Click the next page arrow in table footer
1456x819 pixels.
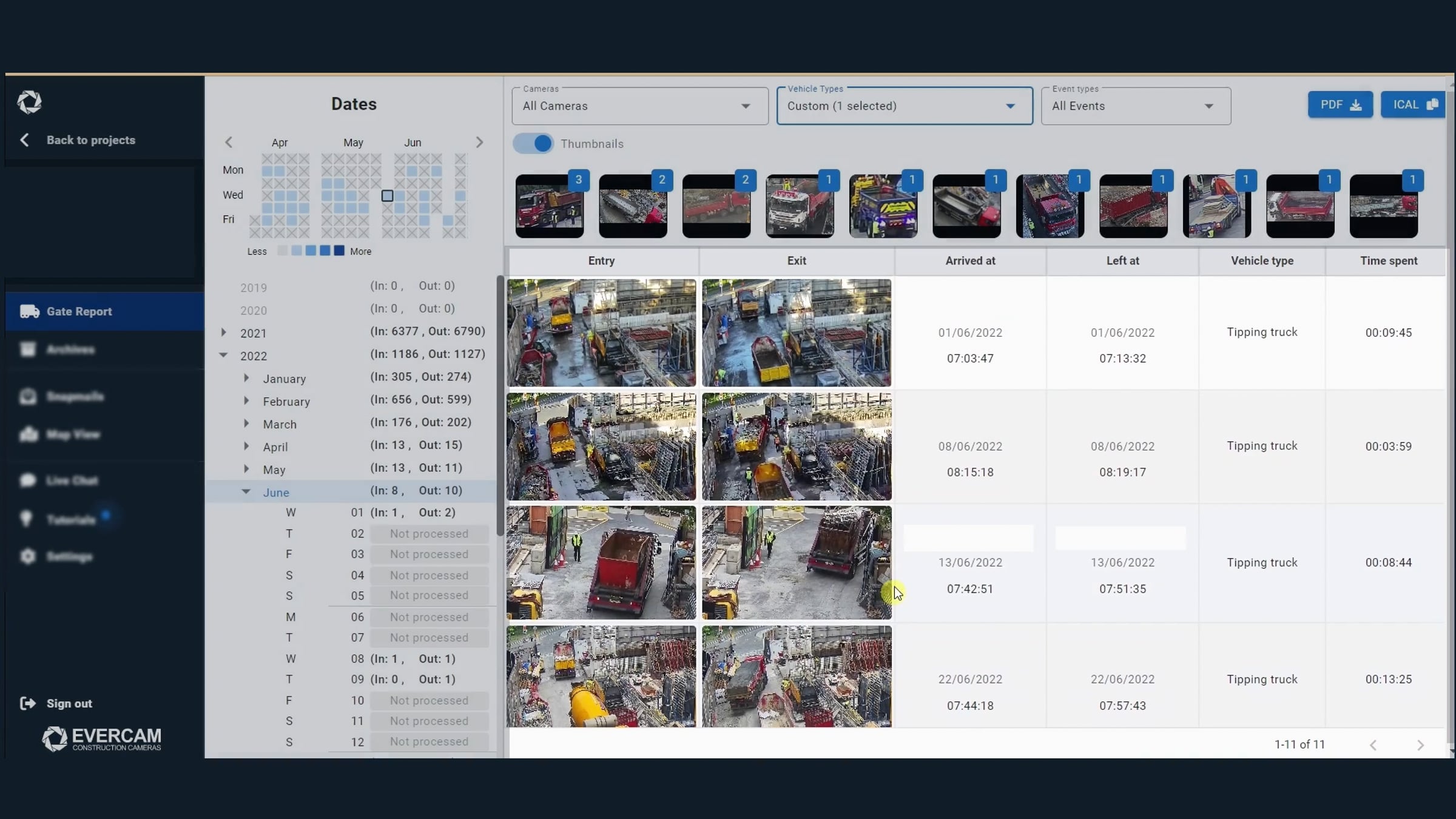1420,745
